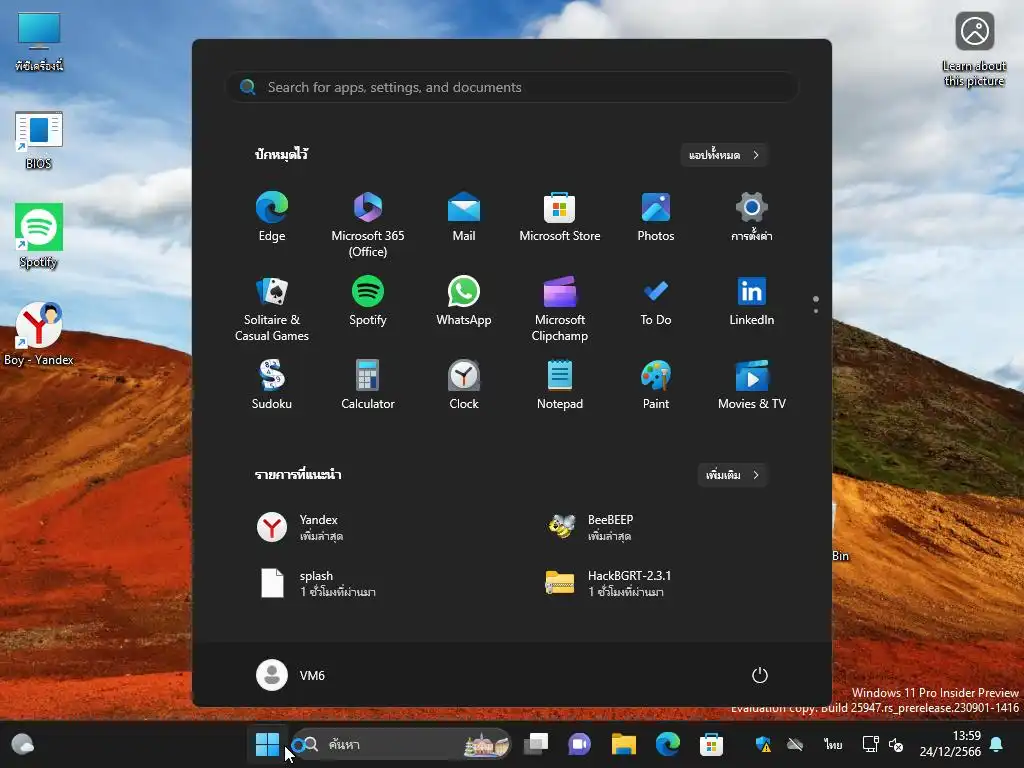Open Solitaire & Casual Games

(x=272, y=309)
